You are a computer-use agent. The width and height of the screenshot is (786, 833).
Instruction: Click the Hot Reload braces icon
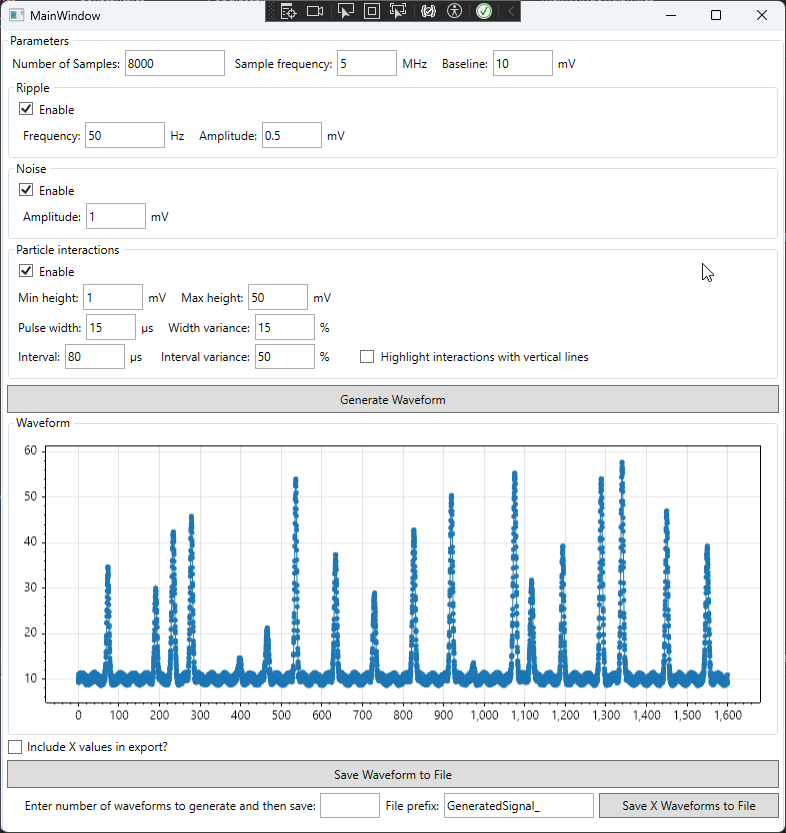(x=428, y=11)
